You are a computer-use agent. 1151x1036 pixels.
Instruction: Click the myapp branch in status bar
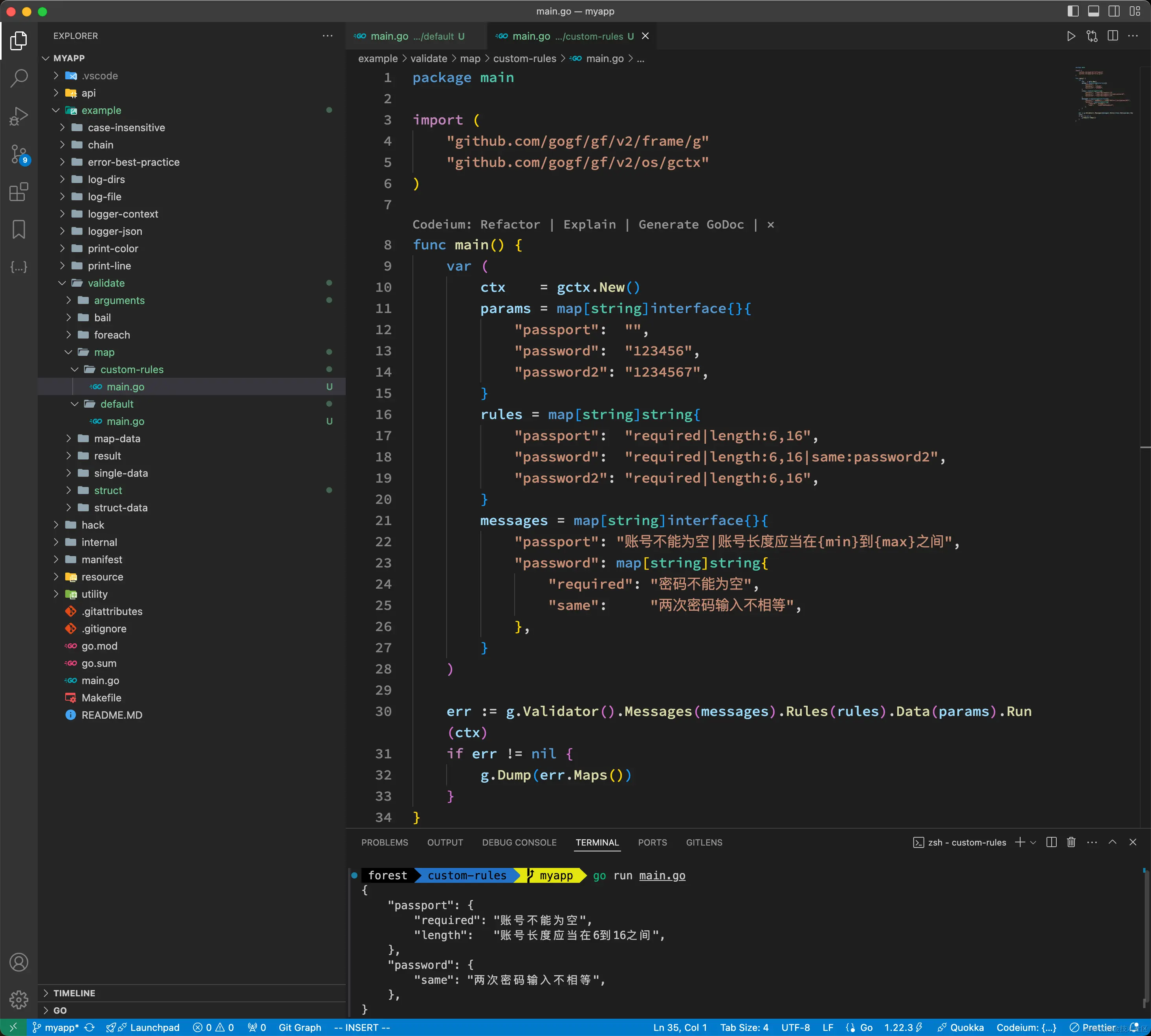56,1027
